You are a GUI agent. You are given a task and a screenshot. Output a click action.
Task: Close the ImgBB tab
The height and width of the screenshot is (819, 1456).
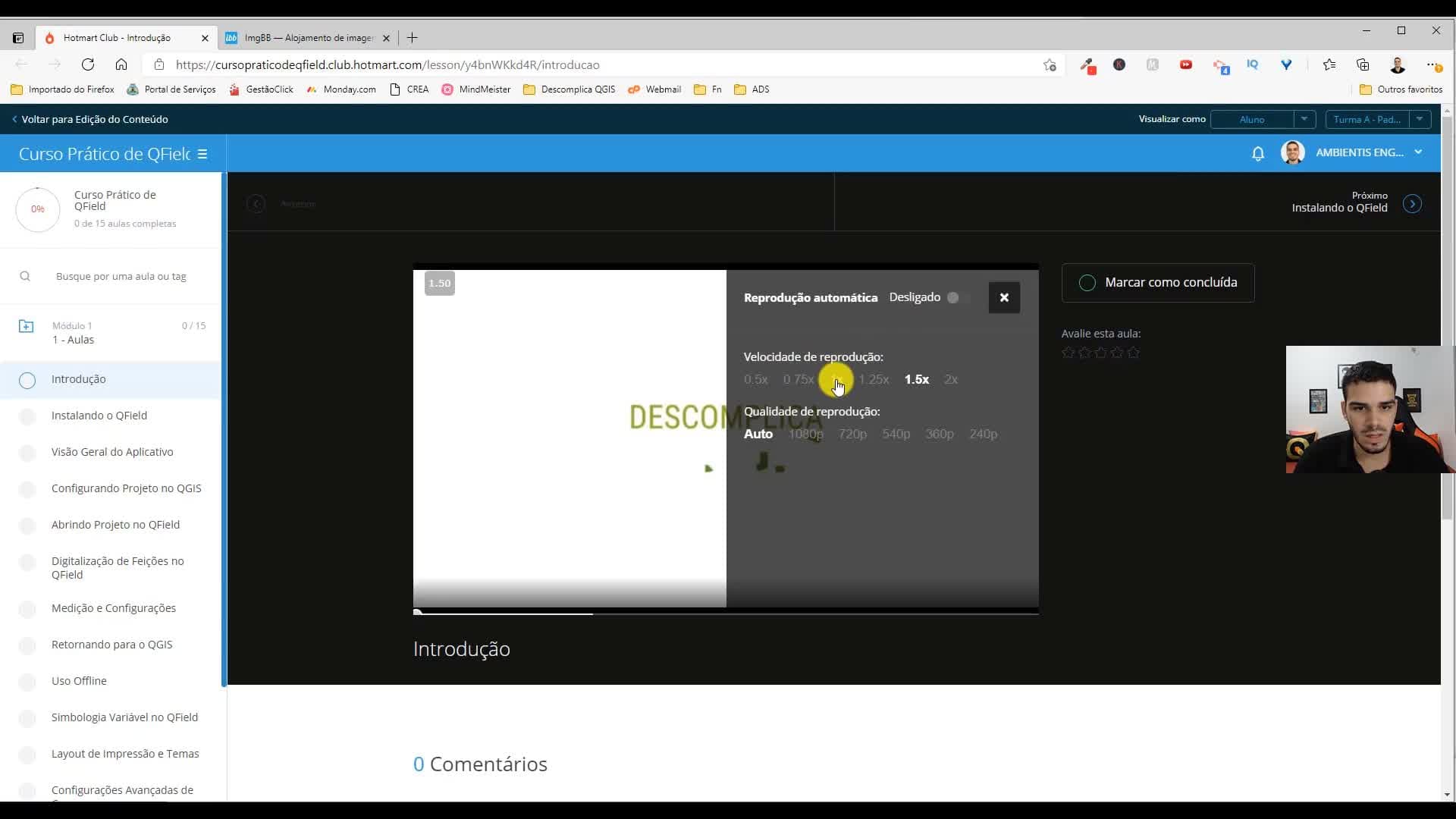pos(386,38)
